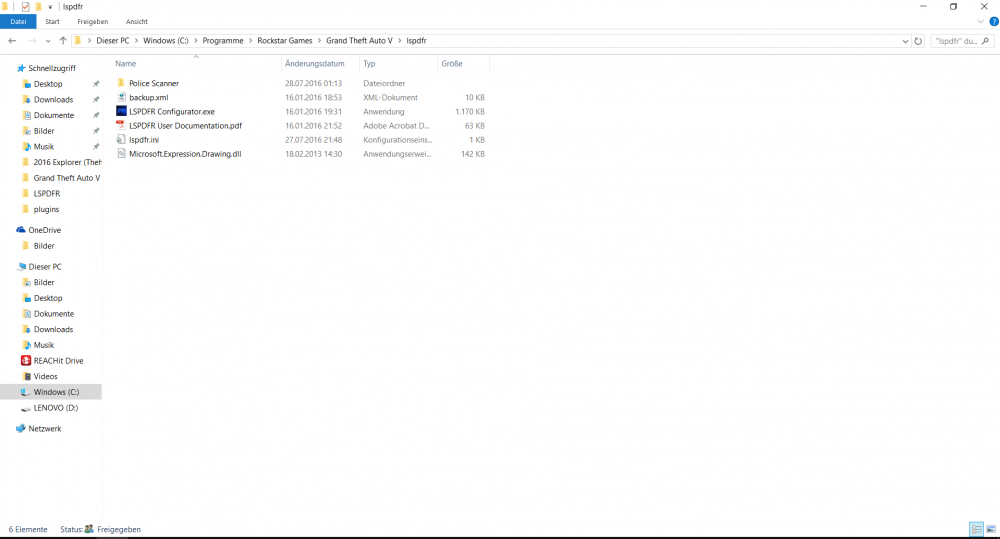Image resolution: width=1000 pixels, height=539 pixels.
Task: Switch to large icons view in status bar
Action: 991,529
